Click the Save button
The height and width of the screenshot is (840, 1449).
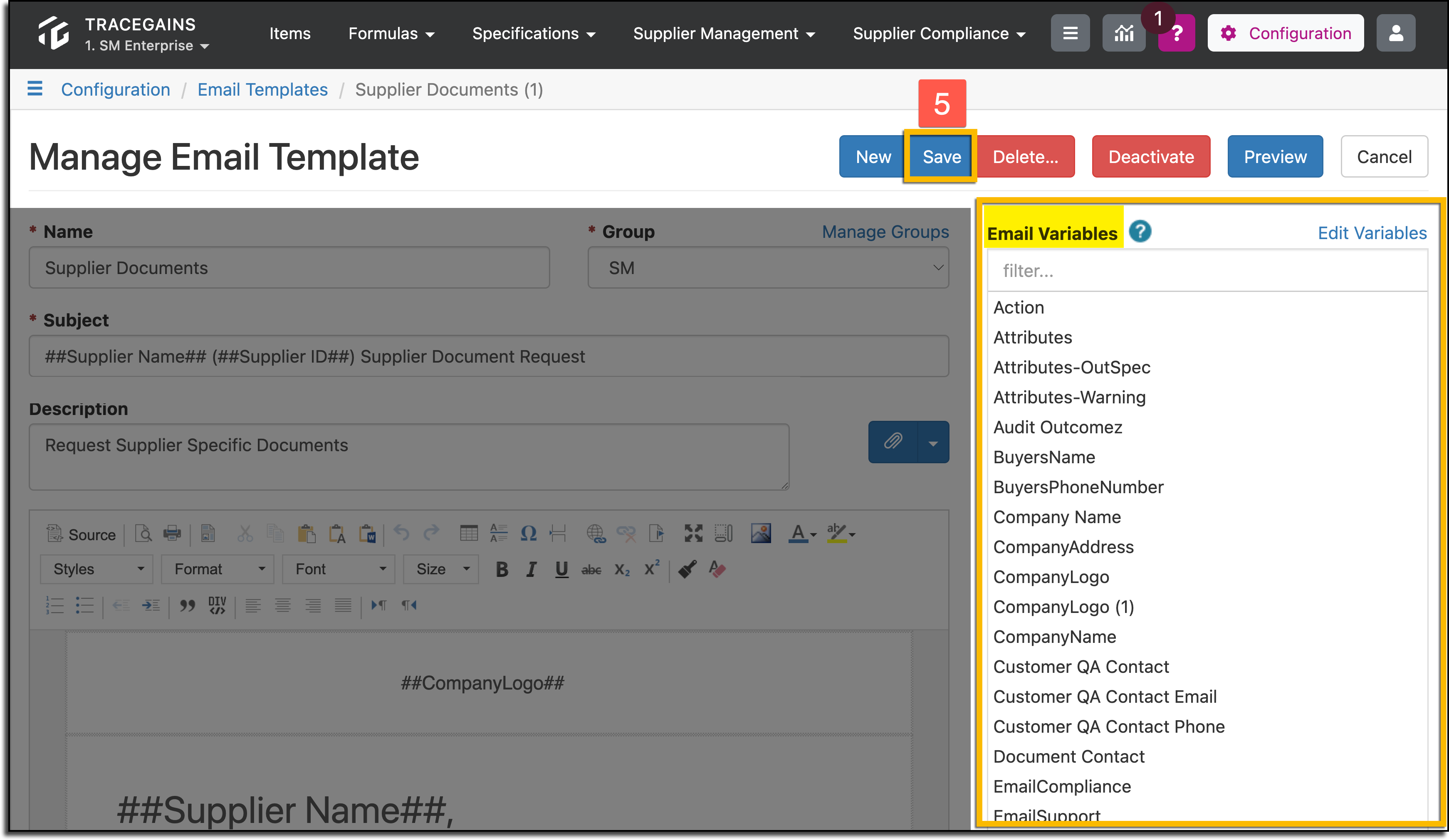point(941,156)
